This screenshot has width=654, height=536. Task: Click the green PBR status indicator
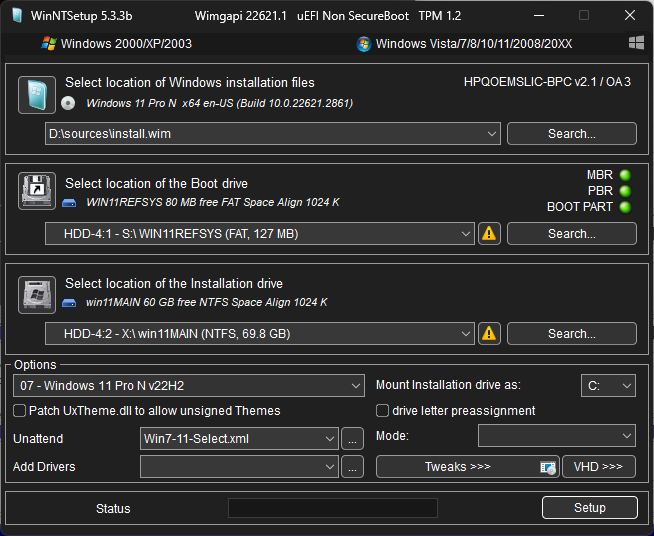coord(625,191)
